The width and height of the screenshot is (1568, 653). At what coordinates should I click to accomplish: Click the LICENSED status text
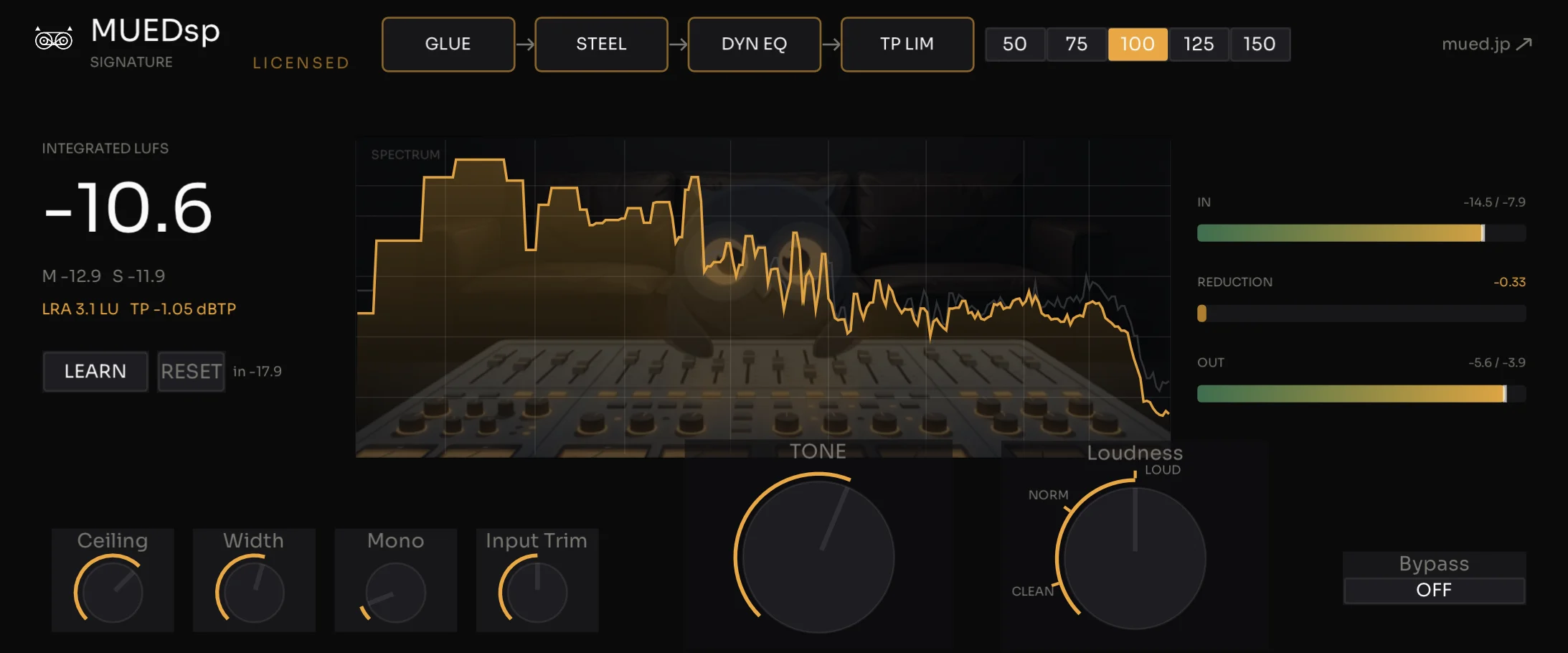(301, 63)
